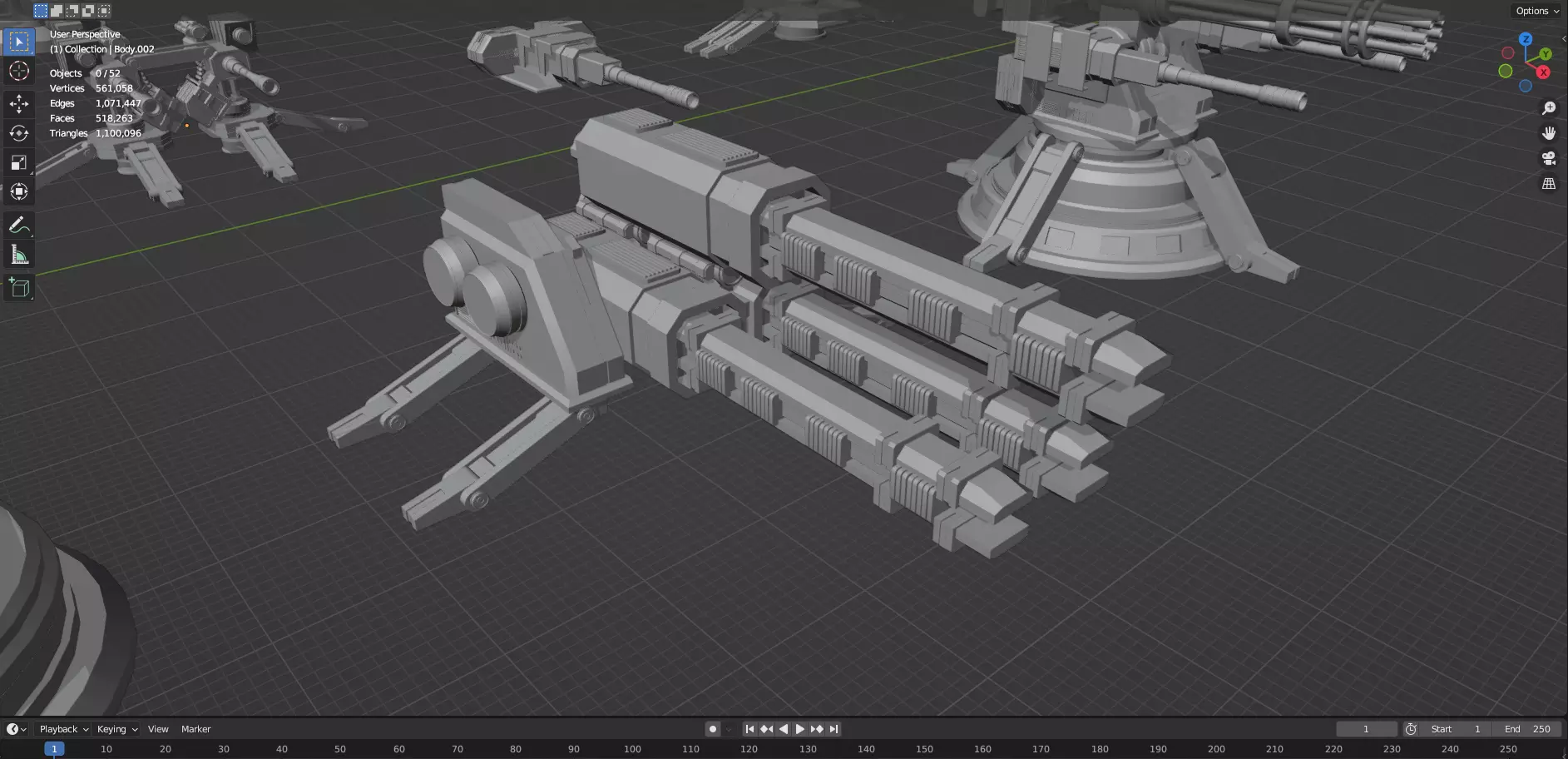Jump to the first frame
The height and width of the screenshot is (759, 1568).
pyautogui.click(x=749, y=729)
